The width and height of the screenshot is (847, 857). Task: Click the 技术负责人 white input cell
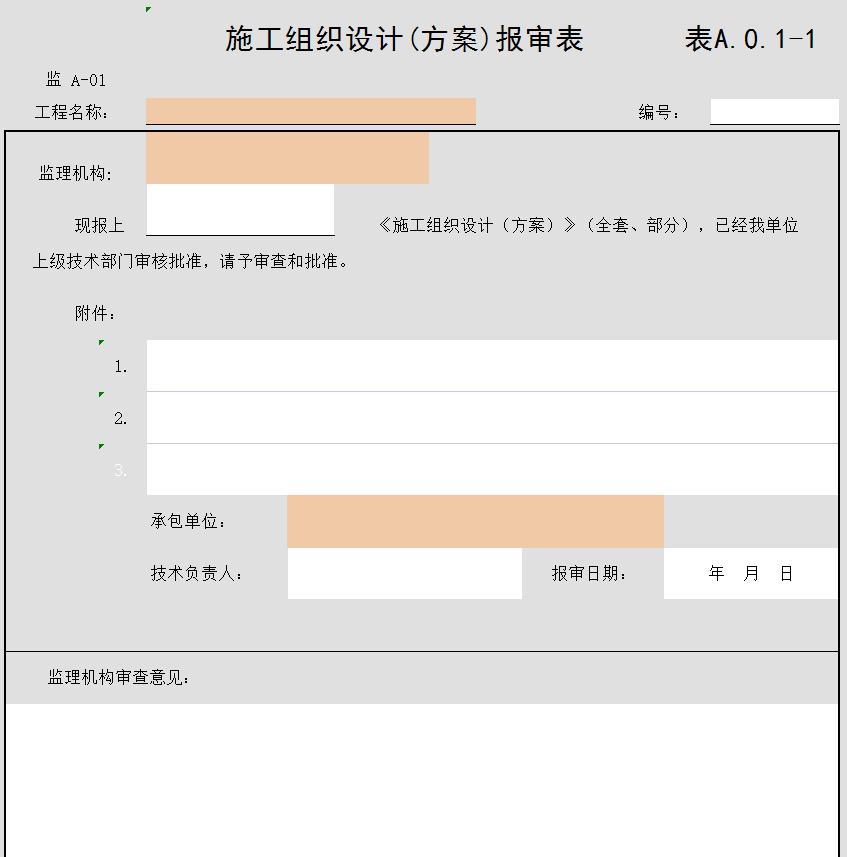(x=405, y=573)
